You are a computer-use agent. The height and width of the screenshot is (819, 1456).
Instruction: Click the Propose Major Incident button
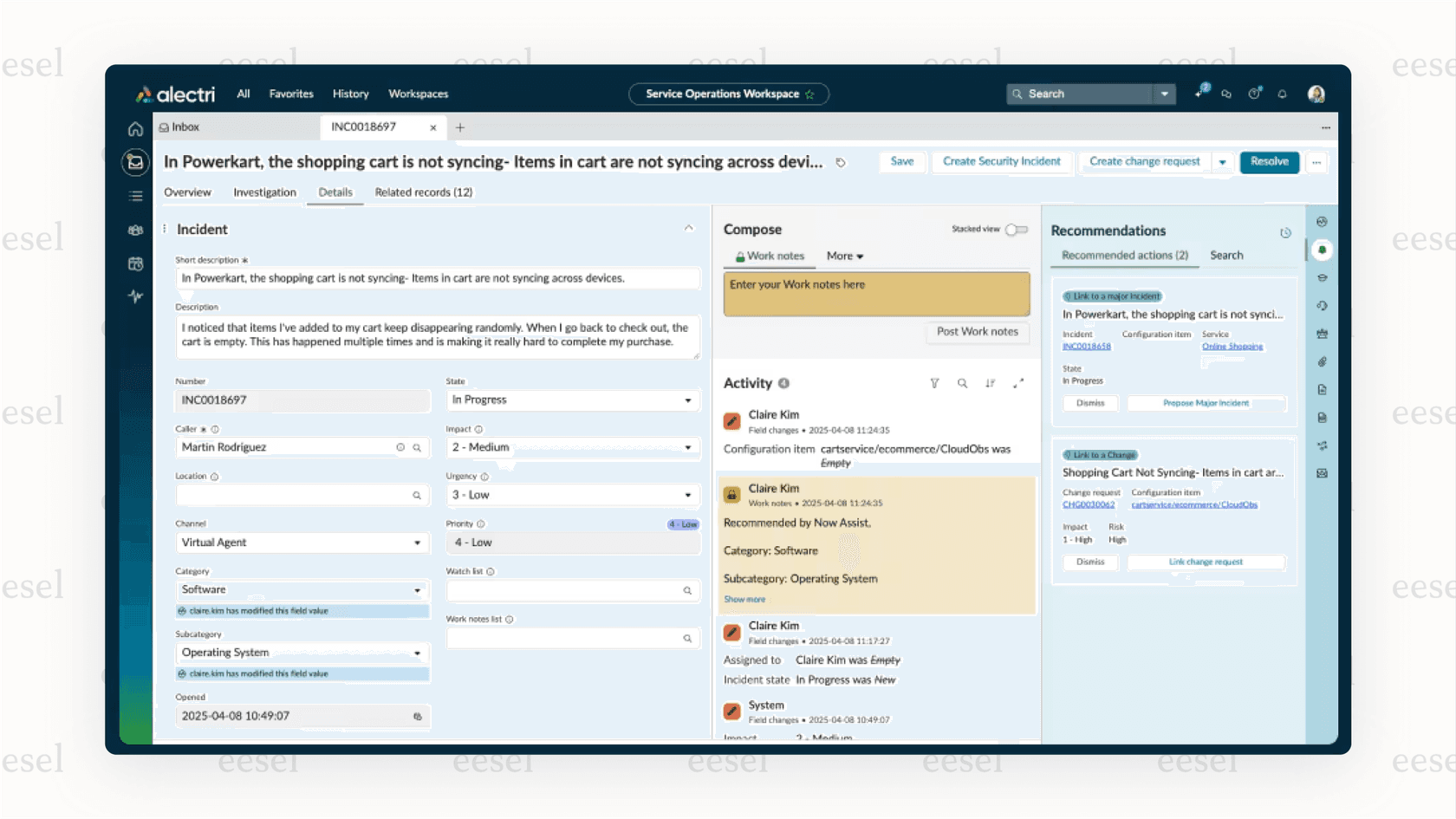click(x=1206, y=403)
